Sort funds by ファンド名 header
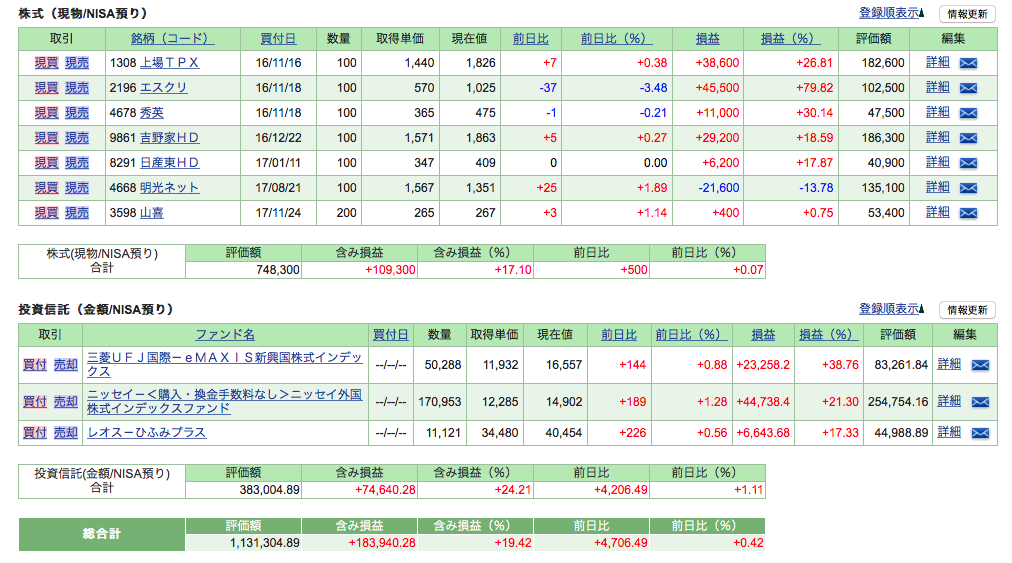 (x=225, y=334)
